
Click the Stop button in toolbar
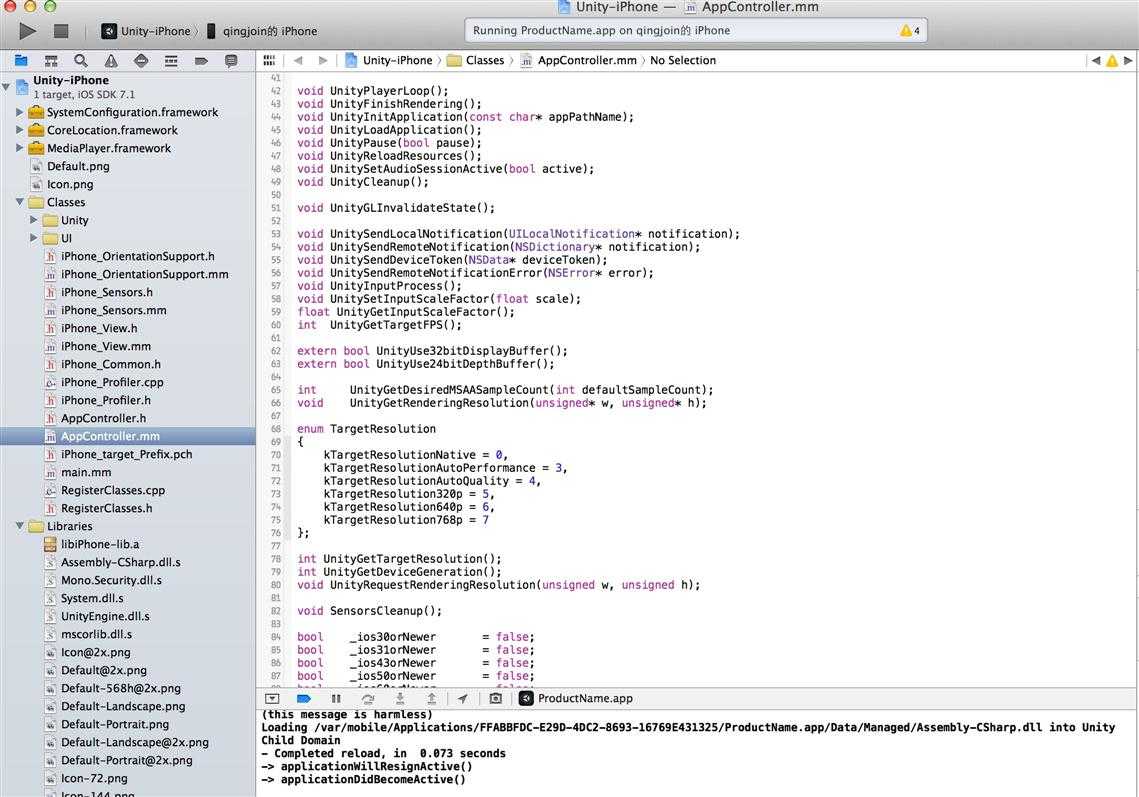61,31
